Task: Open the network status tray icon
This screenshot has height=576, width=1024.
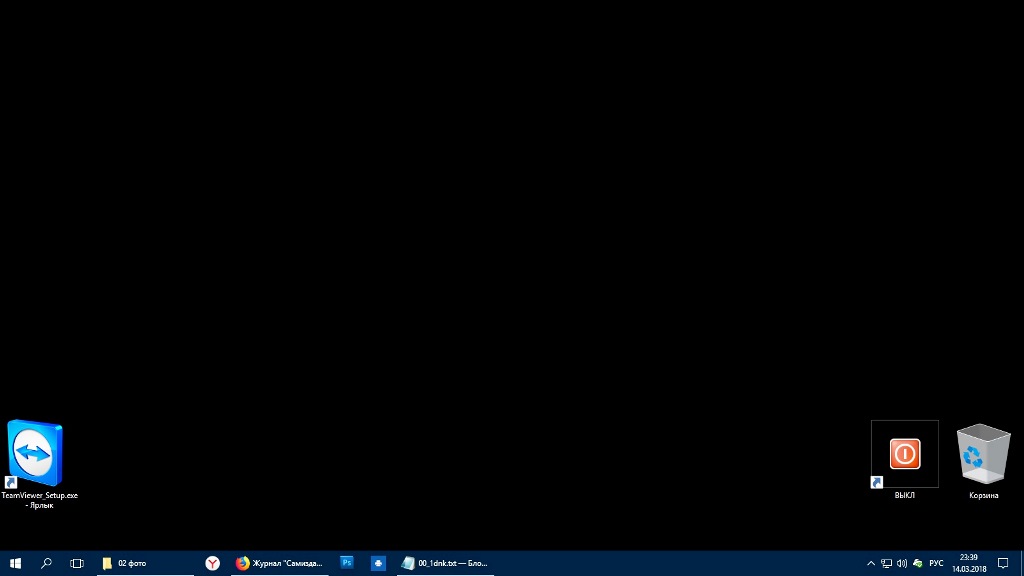Action: pos(886,563)
